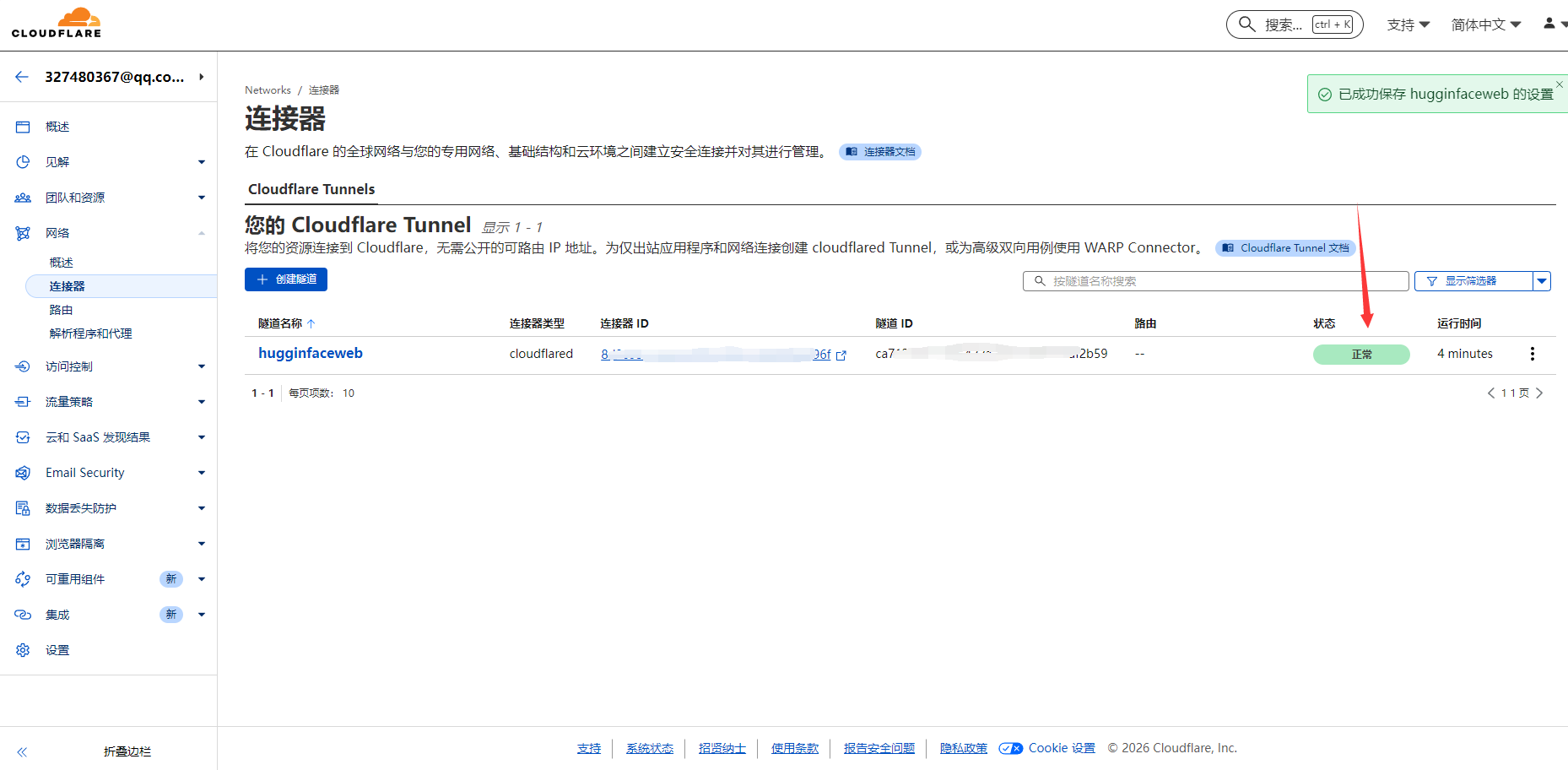Select 路由 in the network submenu
This screenshot has height=770, width=1568.
(61, 310)
